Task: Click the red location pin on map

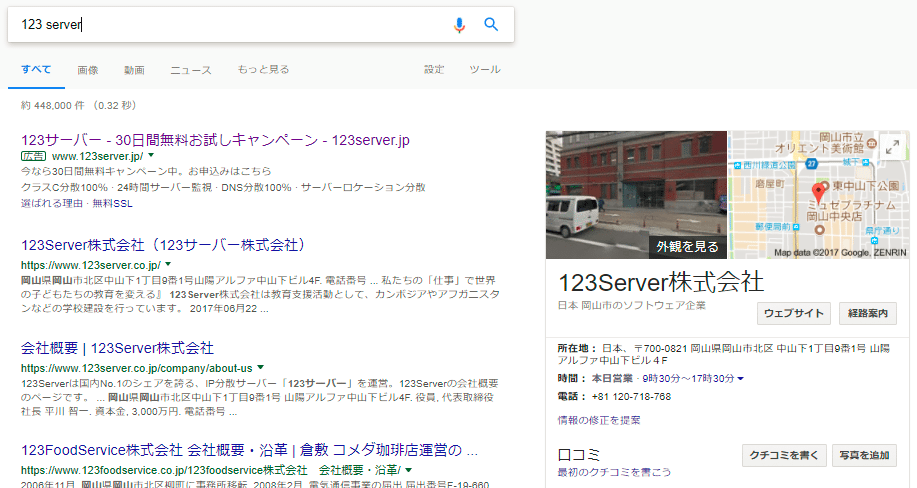Action: coord(817,191)
